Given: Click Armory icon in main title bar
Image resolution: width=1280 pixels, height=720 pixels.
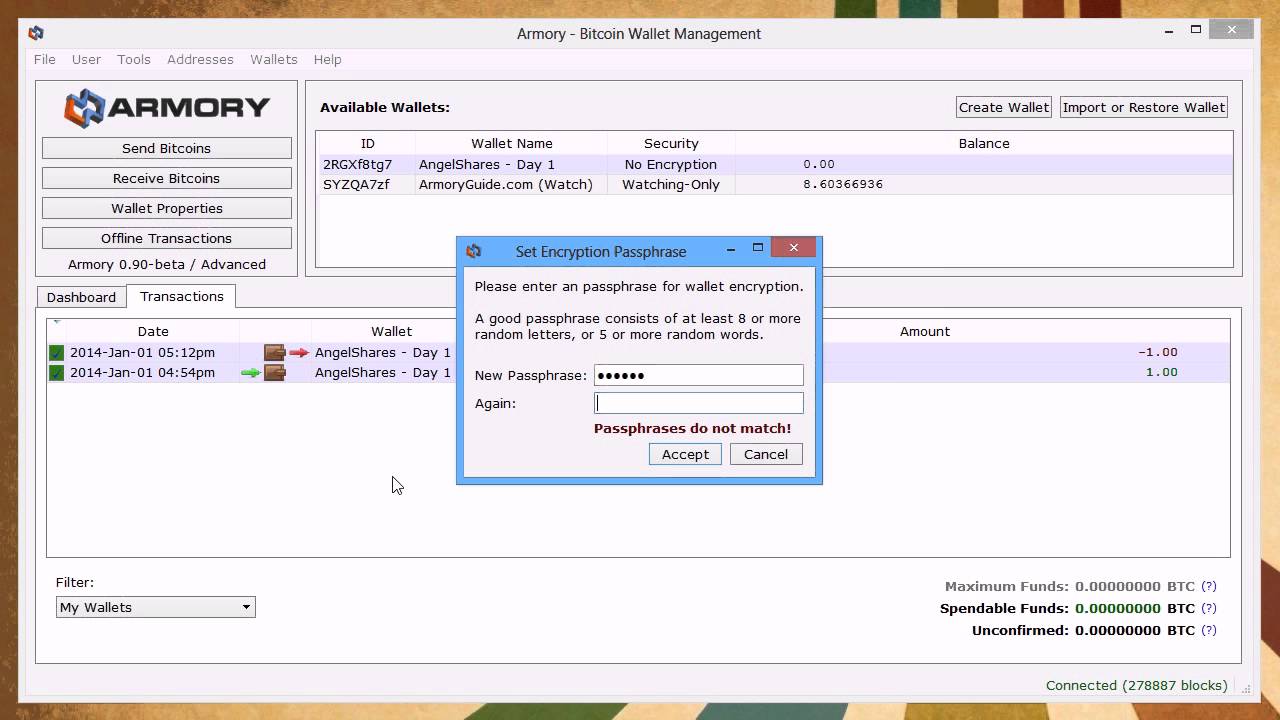Looking at the screenshot, I should (x=36, y=33).
